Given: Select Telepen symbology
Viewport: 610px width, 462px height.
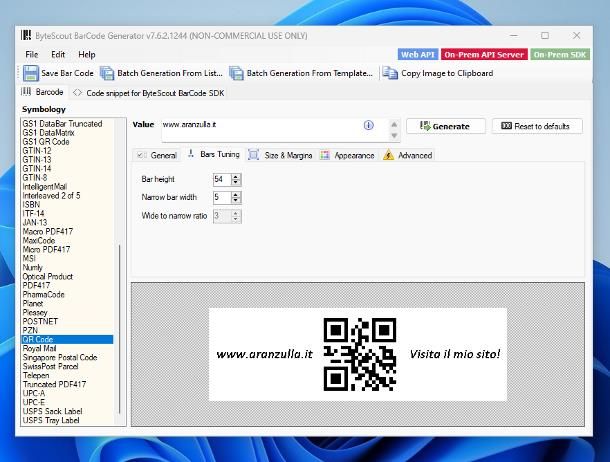Looking at the screenshot, I should [x=36, y=375].
